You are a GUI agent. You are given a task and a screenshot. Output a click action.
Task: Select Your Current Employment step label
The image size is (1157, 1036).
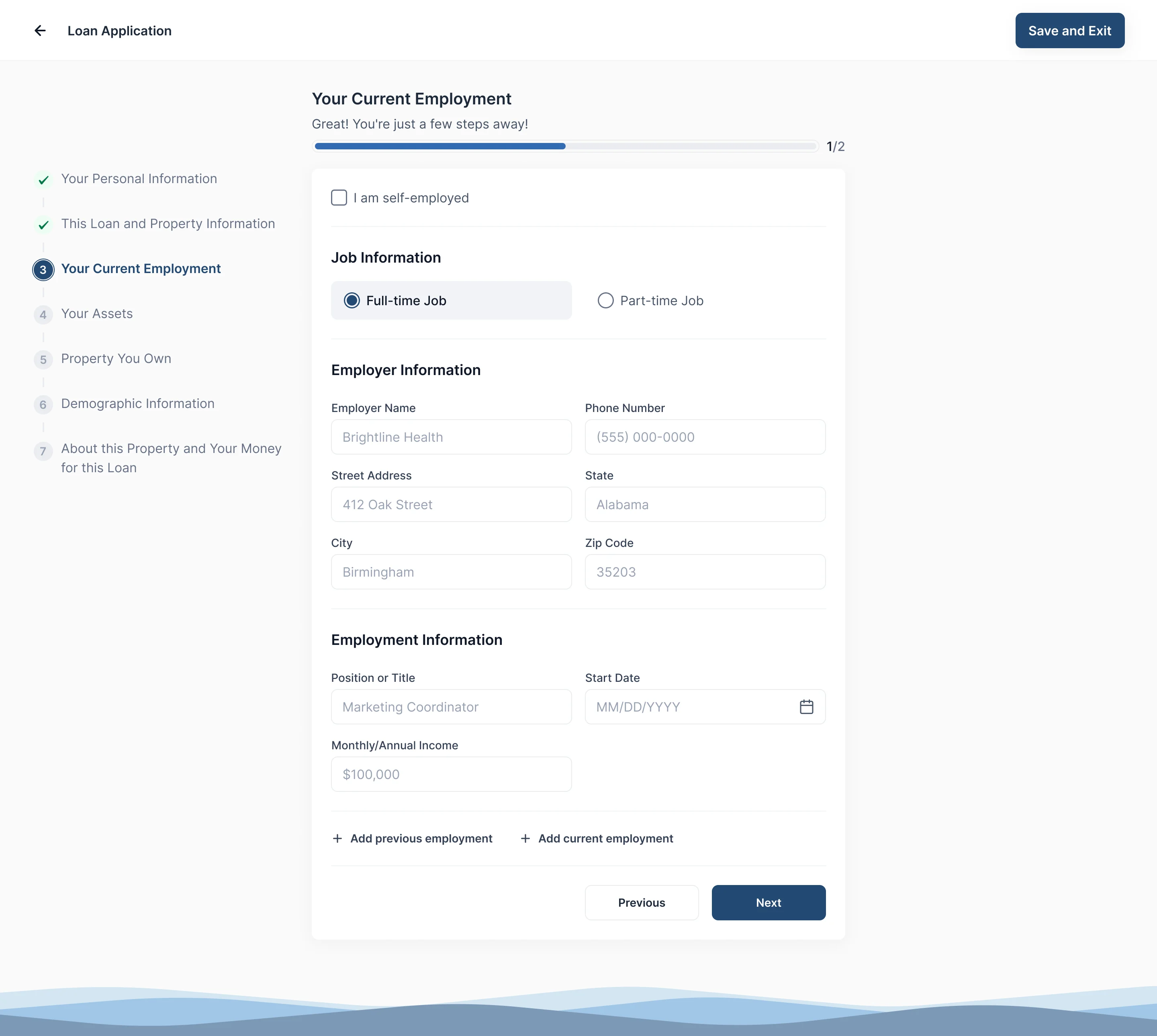[x=141, y=269]
